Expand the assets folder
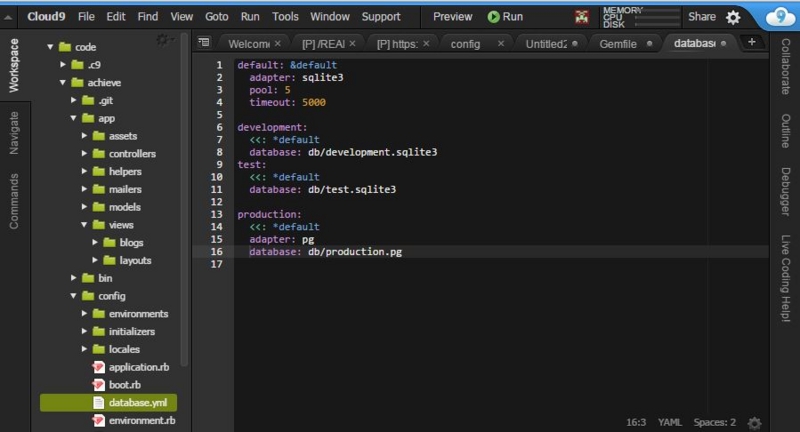Image resolution: width=800 pixels, height=432 pixels. click(84, 136)
